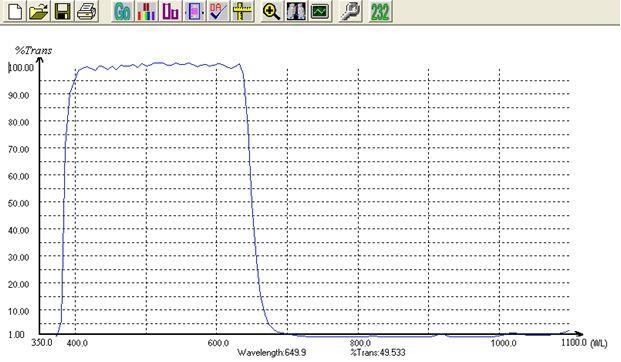621x362 pixels.
Task: Create a new file with blank page icon
Action: click(x=15, y=11)
